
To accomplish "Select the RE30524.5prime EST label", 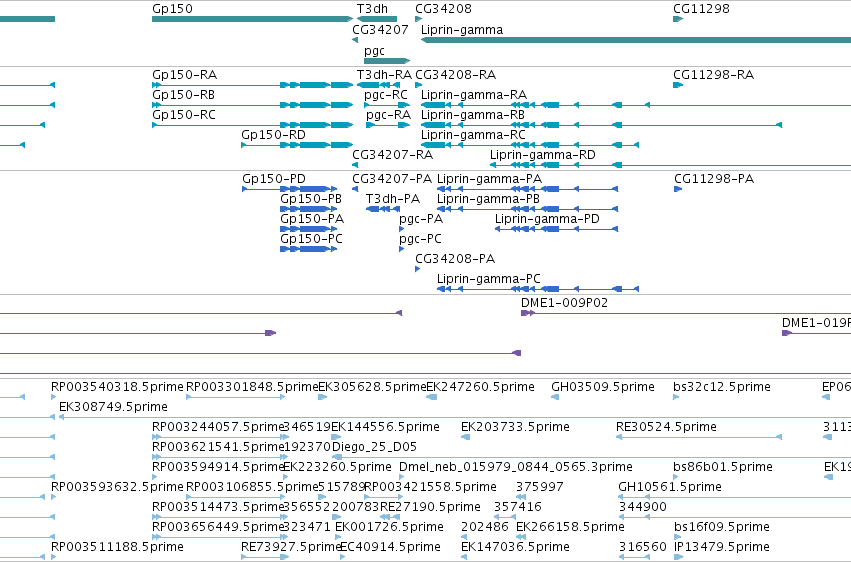I will 666,427.
